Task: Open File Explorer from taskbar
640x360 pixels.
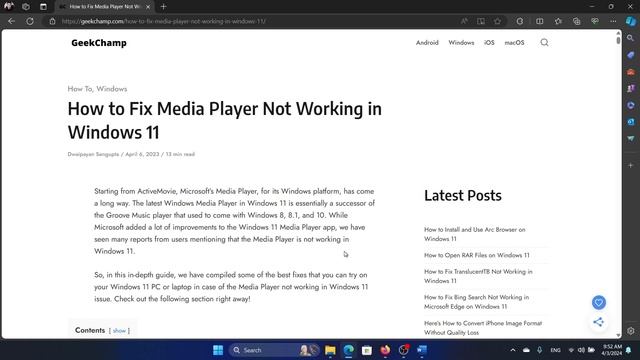Action: [x=330, y=350]
